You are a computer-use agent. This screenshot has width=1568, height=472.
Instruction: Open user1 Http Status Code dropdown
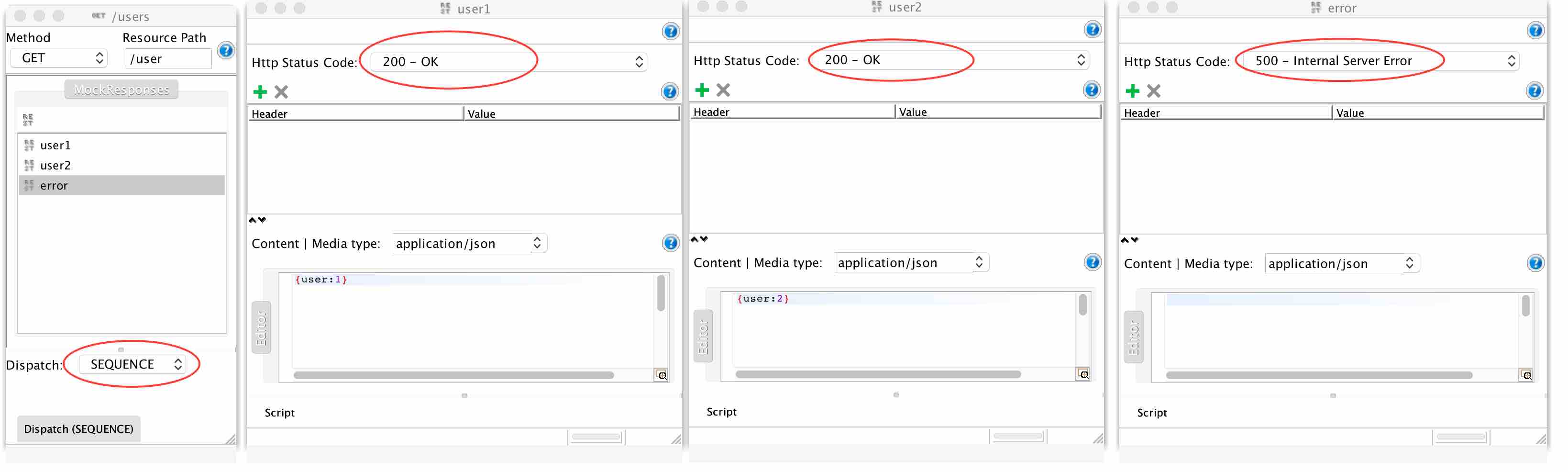point(508,61)
